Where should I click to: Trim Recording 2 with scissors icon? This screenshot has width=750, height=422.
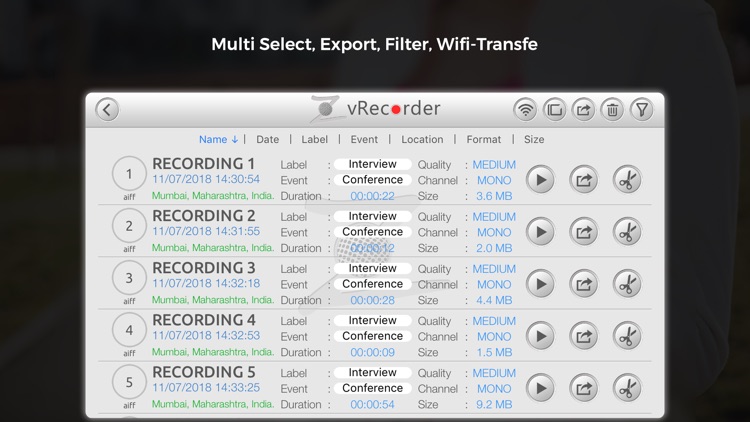(627, 232)
